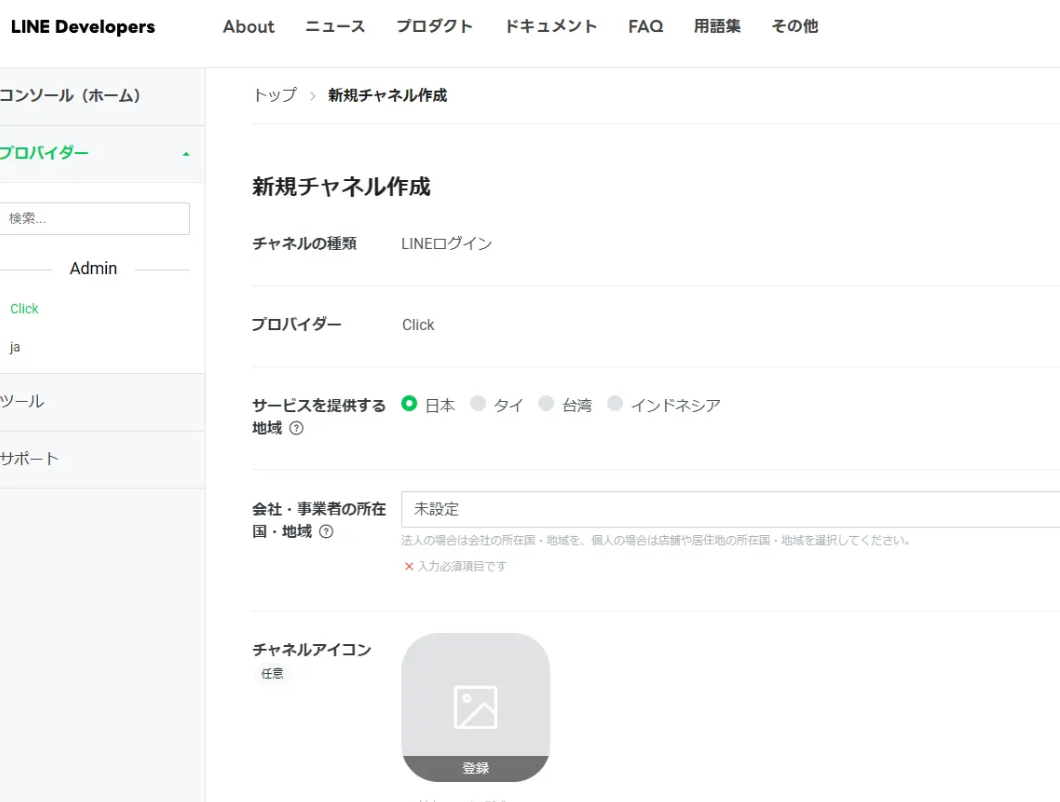
Task: Open the FAQ menu item
Action: 646,26
